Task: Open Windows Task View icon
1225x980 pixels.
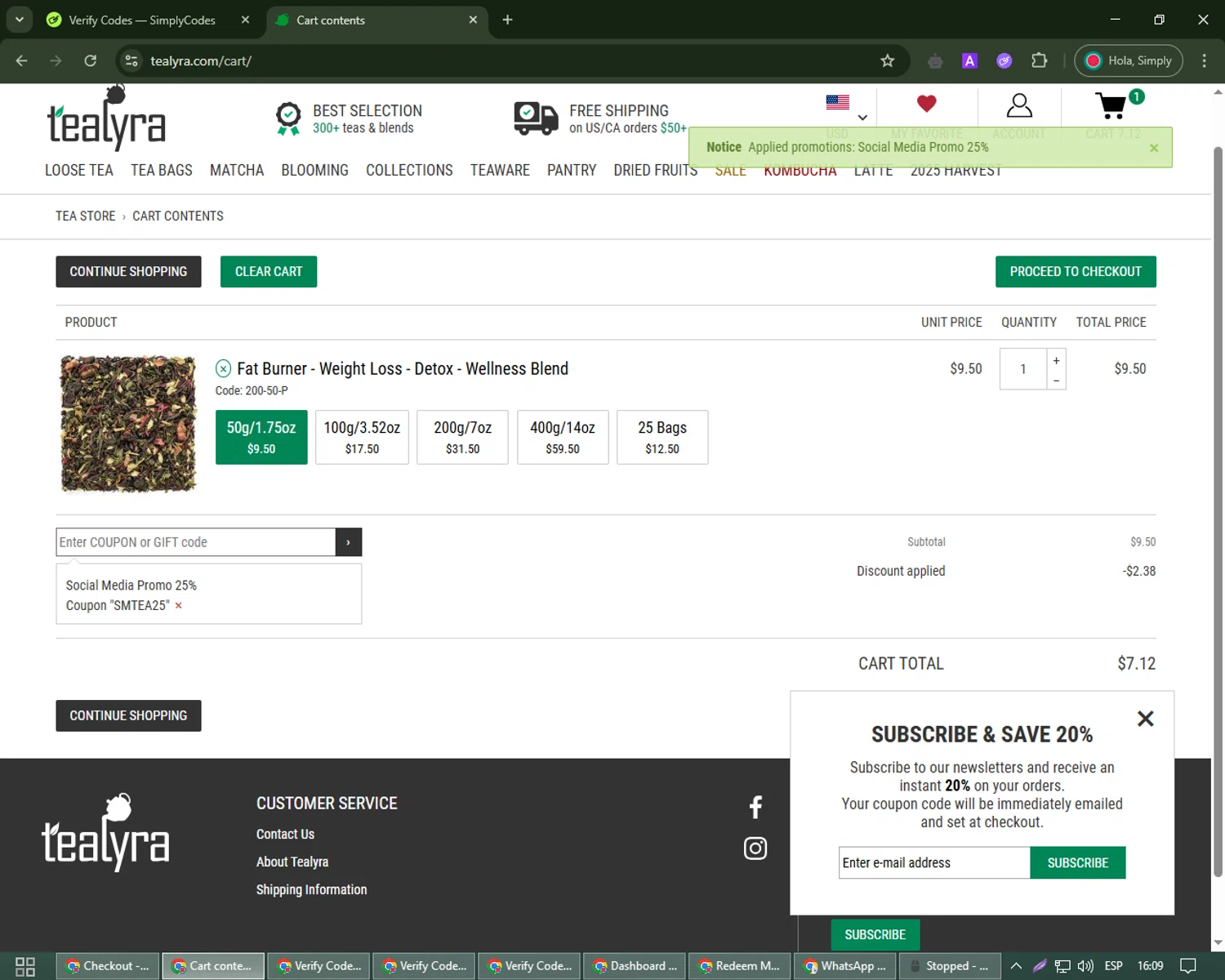Action: pos(25,966)
